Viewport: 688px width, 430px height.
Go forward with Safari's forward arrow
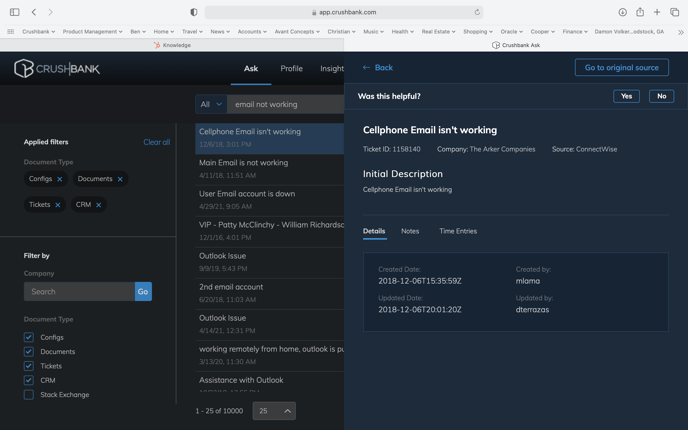[50, 12]
